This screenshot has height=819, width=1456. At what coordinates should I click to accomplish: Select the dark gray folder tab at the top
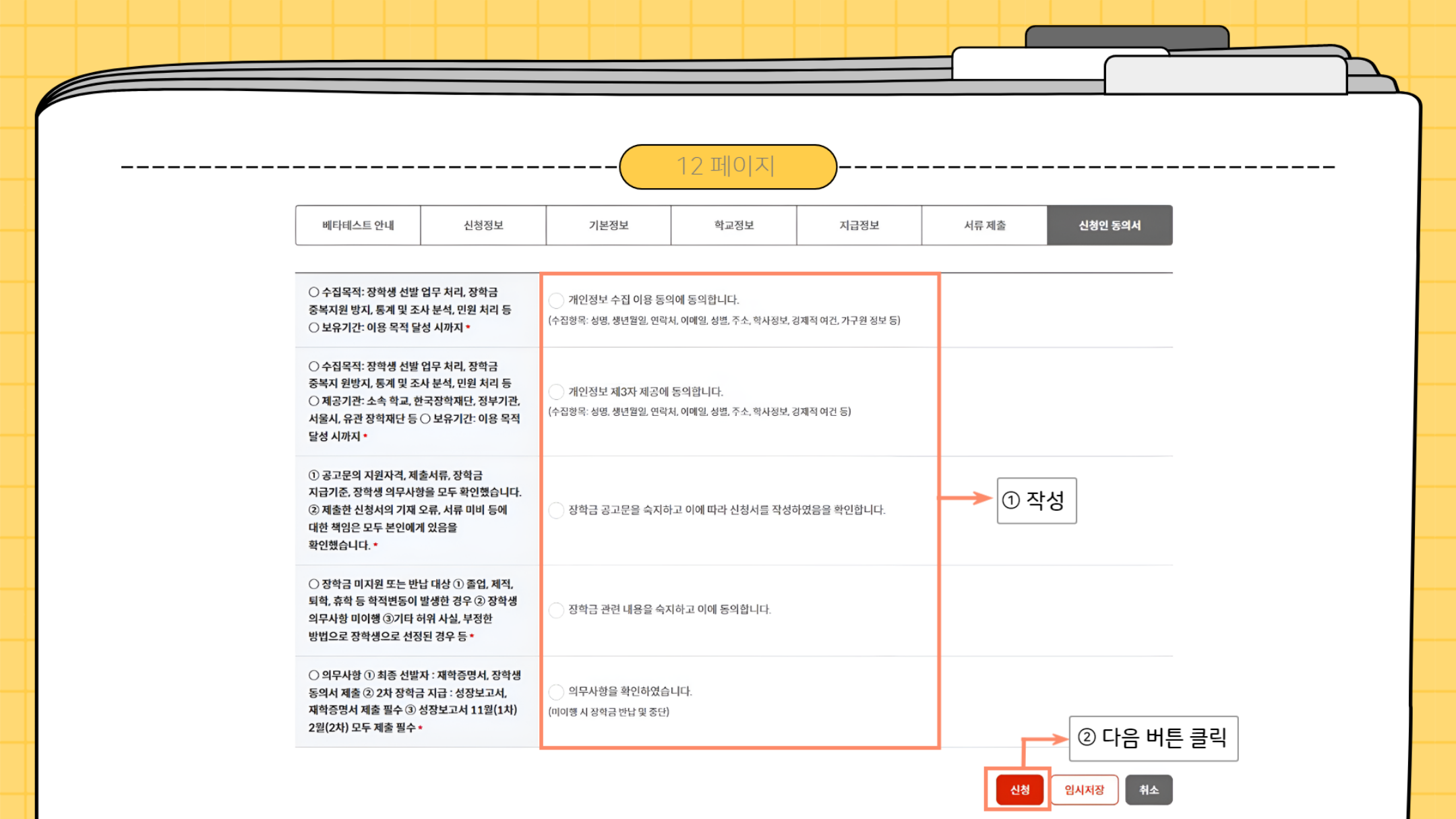click(x=1127, y=36)
